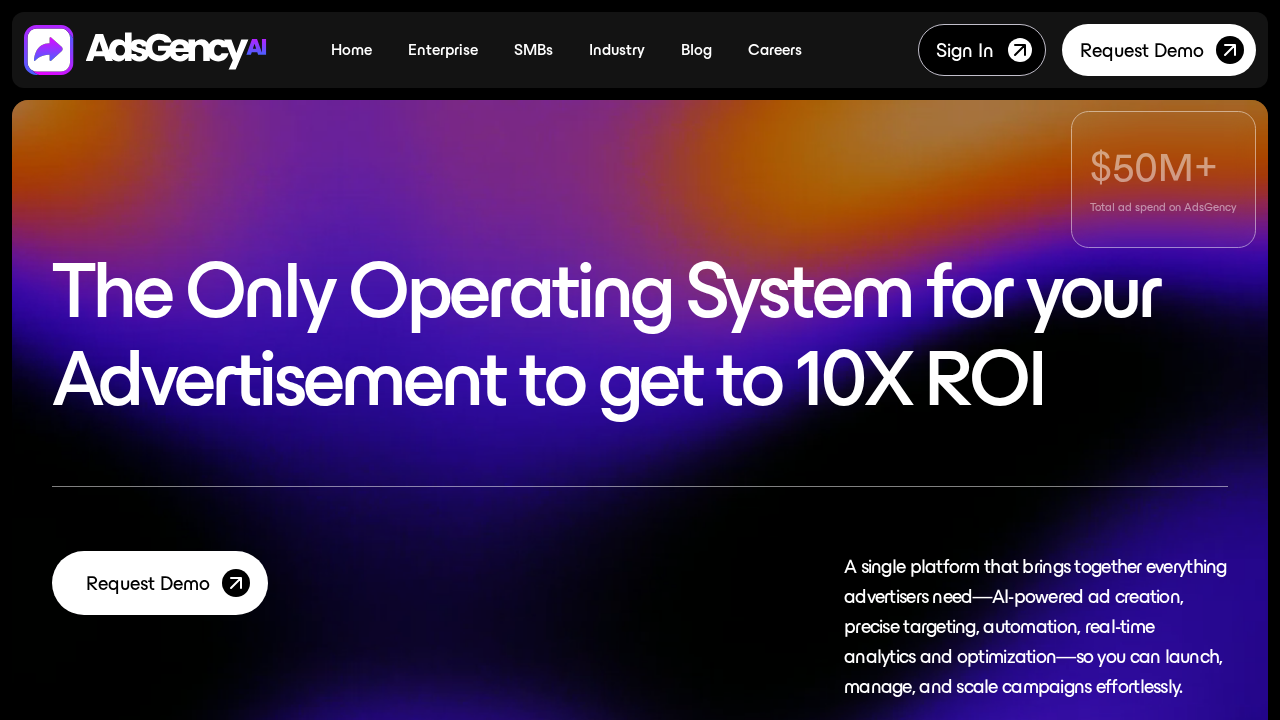Navigate to the Industry page

tap(616, 49)
